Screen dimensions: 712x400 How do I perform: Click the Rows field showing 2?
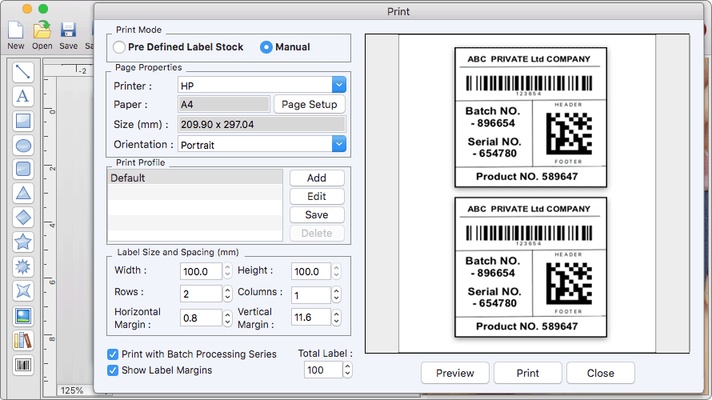[x=201, y=294]
